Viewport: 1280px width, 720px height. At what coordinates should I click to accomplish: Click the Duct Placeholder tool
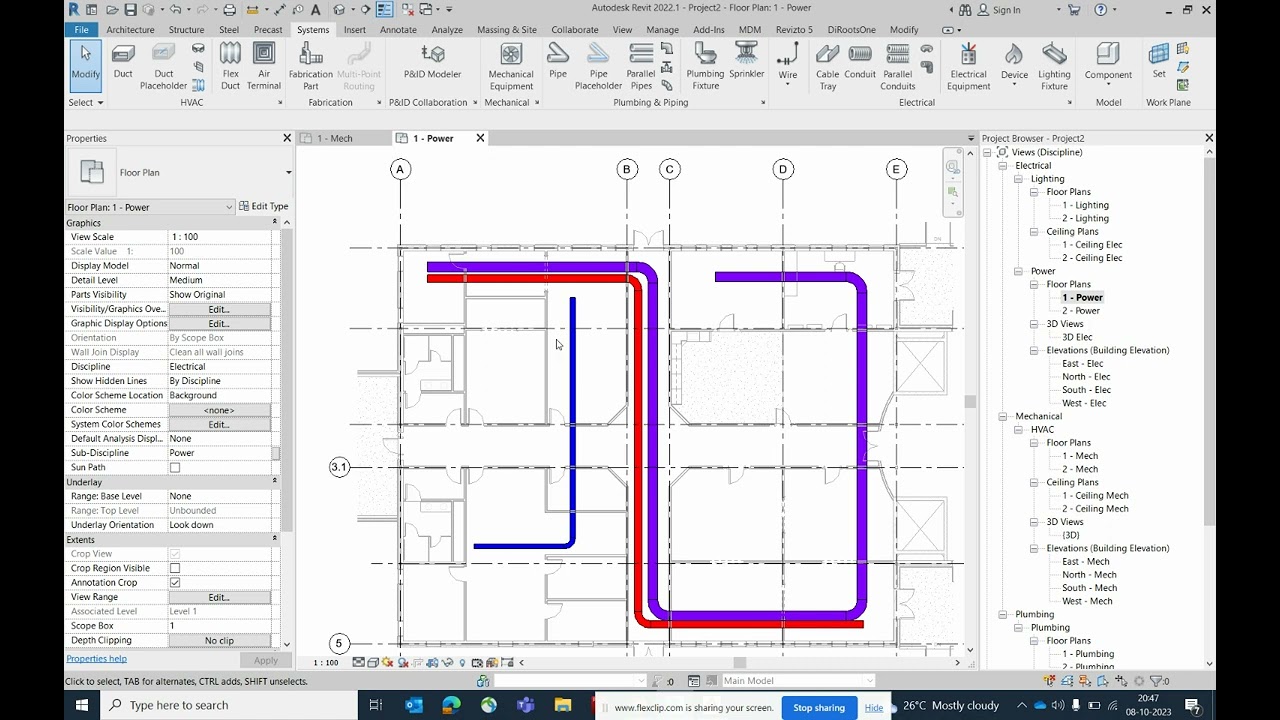pos(163,67)
